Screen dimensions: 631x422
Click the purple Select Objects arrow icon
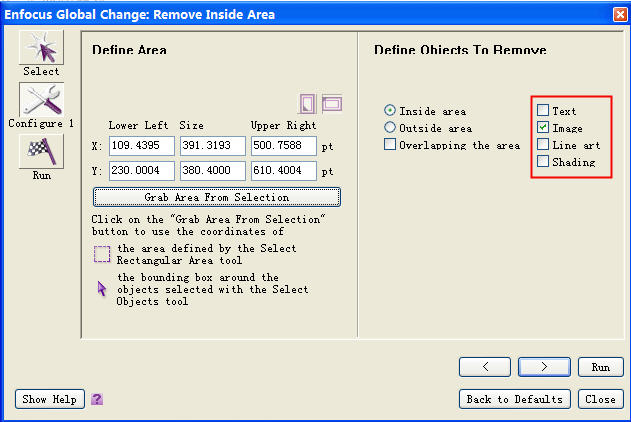101,288
